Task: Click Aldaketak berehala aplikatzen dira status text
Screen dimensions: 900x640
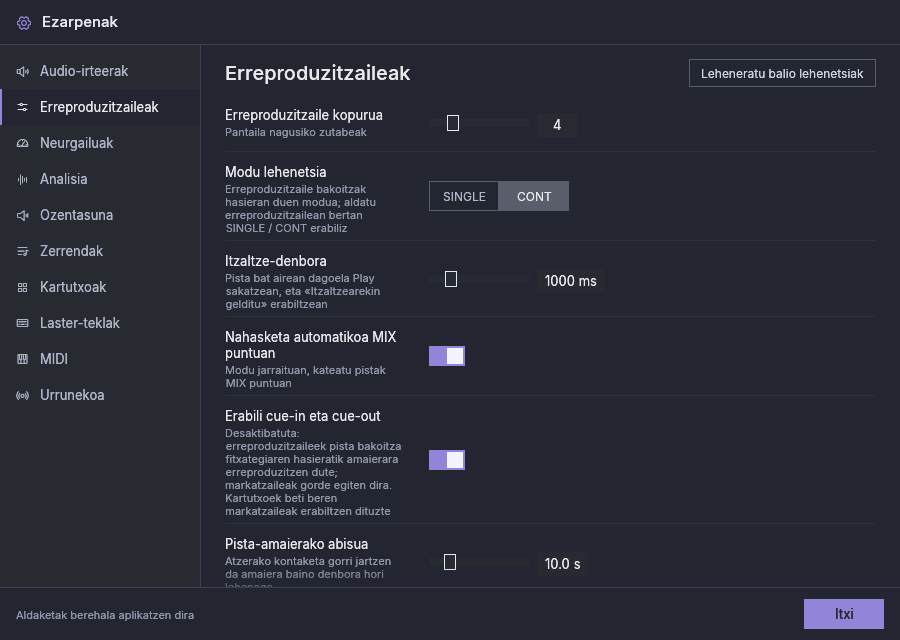Action: (105, 615)
